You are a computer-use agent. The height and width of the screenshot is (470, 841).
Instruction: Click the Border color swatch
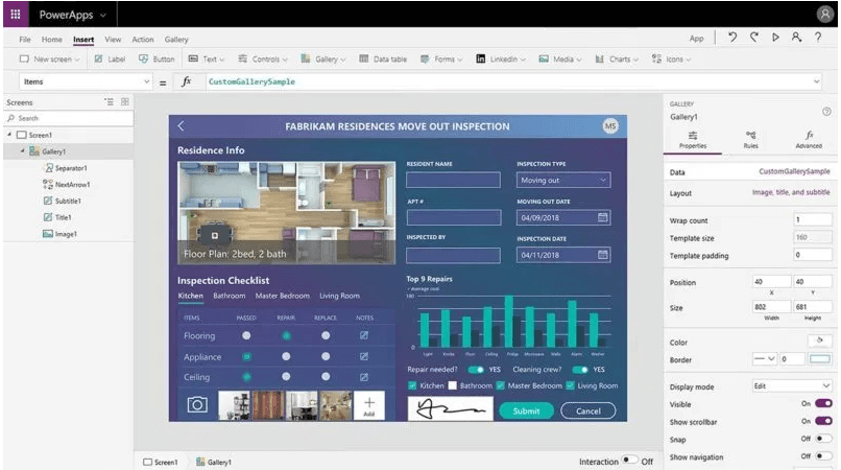tap(820, 359)
